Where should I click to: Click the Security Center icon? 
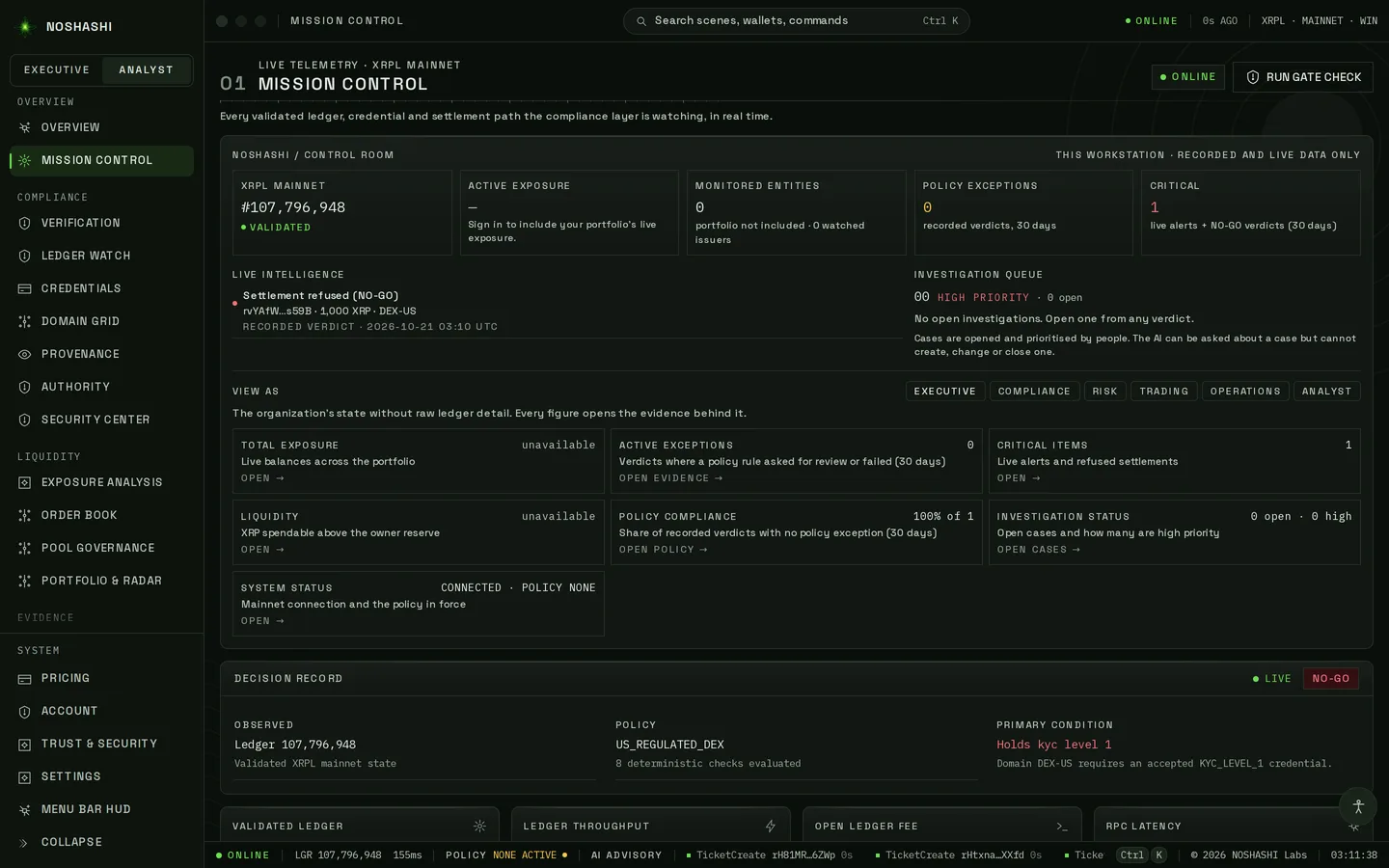point(25,420)
